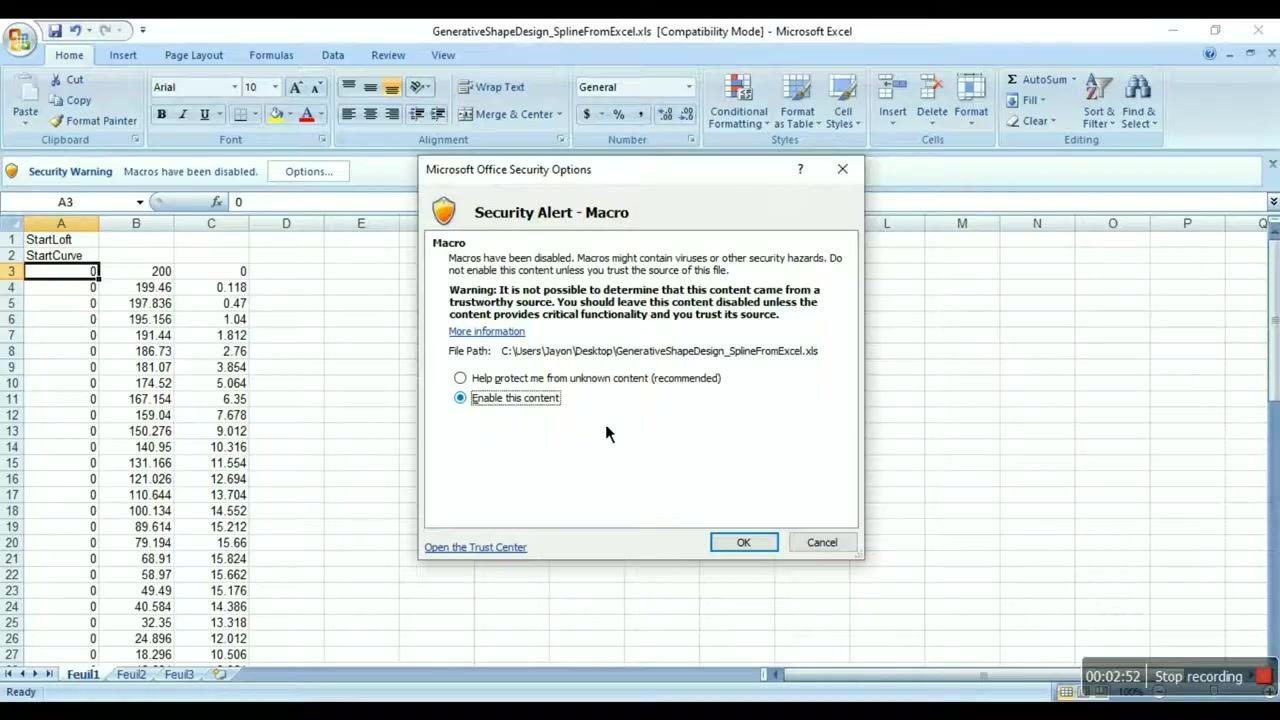
Task: Apply Percent Style number format
Action: [x=619, y=114]
